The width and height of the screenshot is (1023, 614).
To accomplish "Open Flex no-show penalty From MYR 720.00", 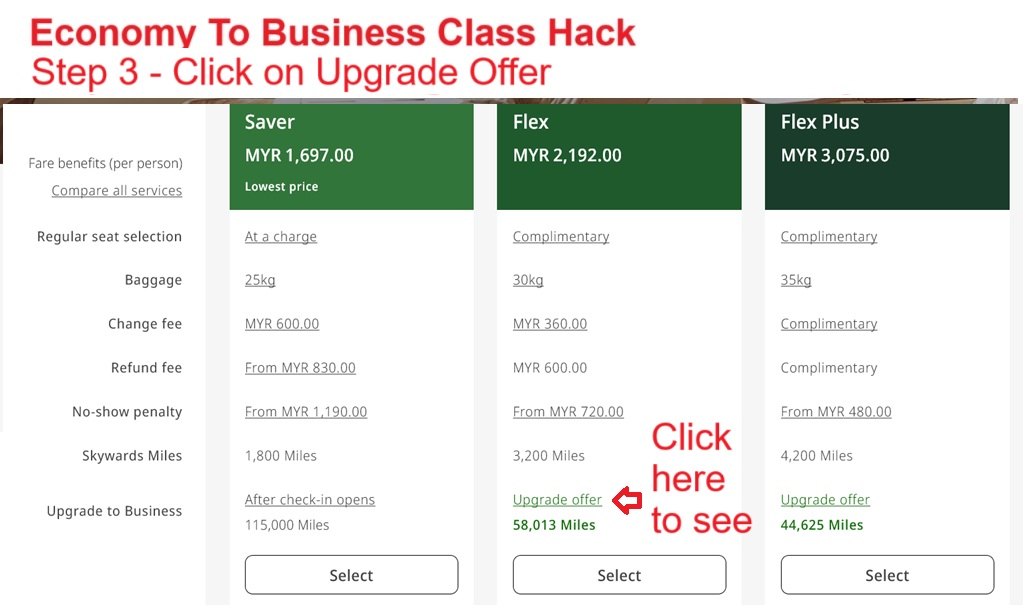I will coord(568,412).
